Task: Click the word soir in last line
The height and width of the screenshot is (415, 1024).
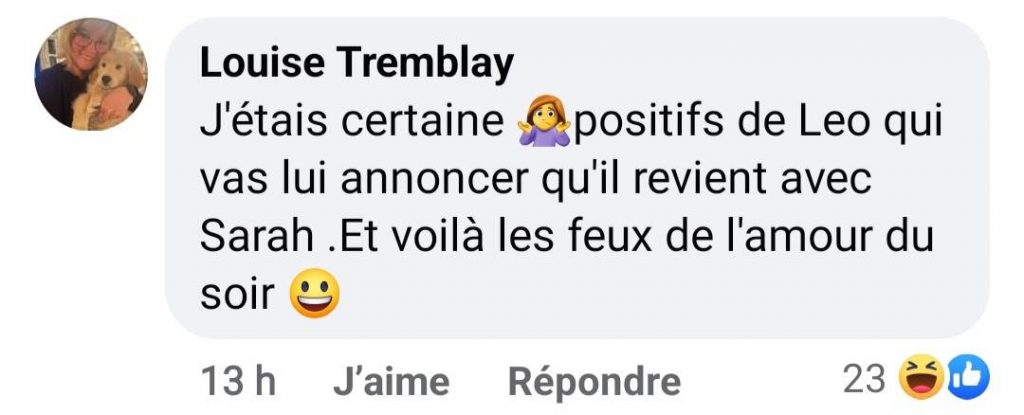Action: coord(236,295)
